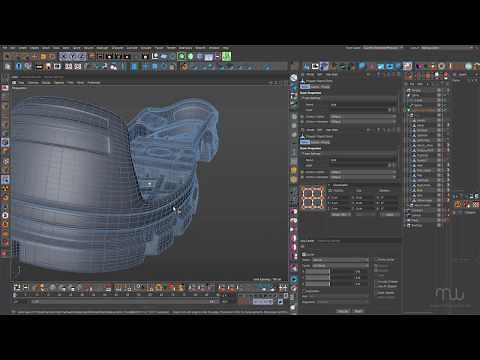480x360 pixels.
Task: Toggle the Y axis lock in the top toolbar
Action: 73,56
